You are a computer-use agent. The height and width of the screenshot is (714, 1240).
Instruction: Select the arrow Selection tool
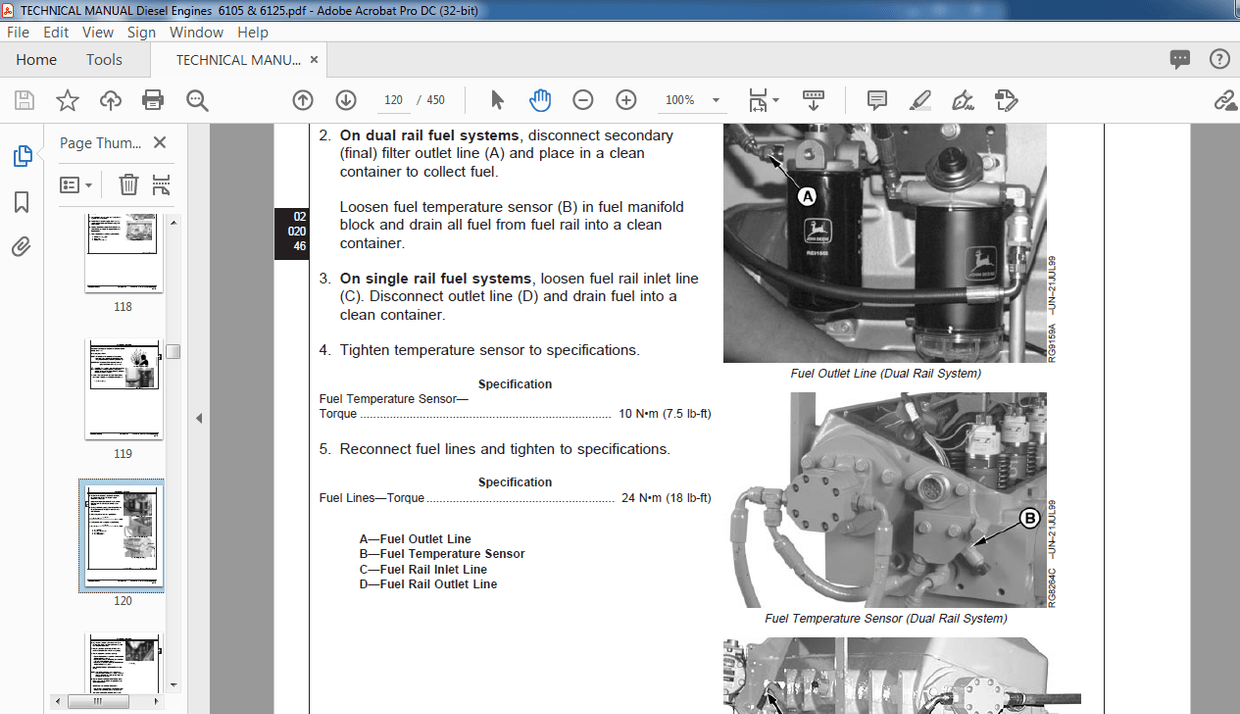[497, 100]
